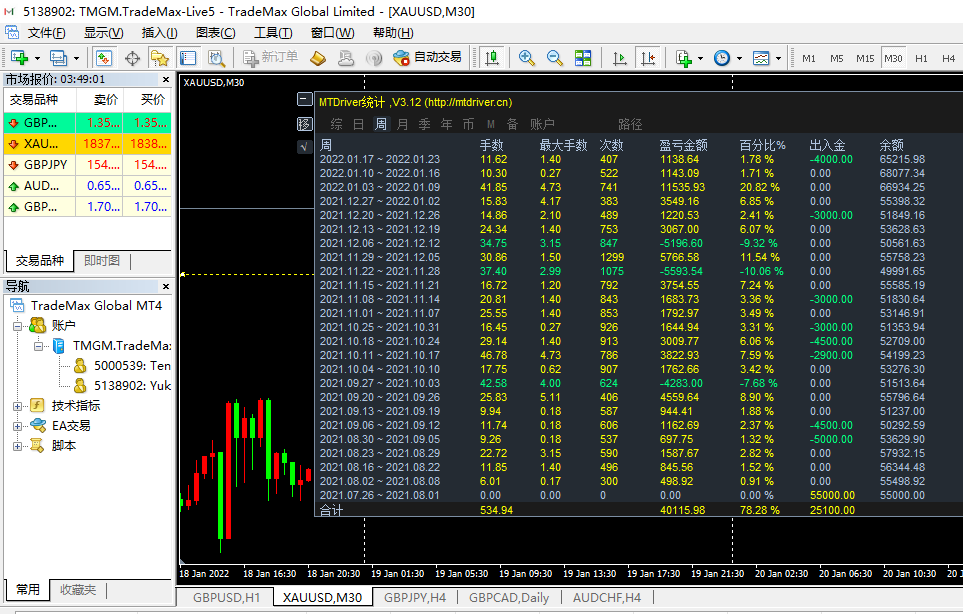Toggle 自动交易 auto trading button
Viewport: 963px width, 614px height.
click(427, 57)
